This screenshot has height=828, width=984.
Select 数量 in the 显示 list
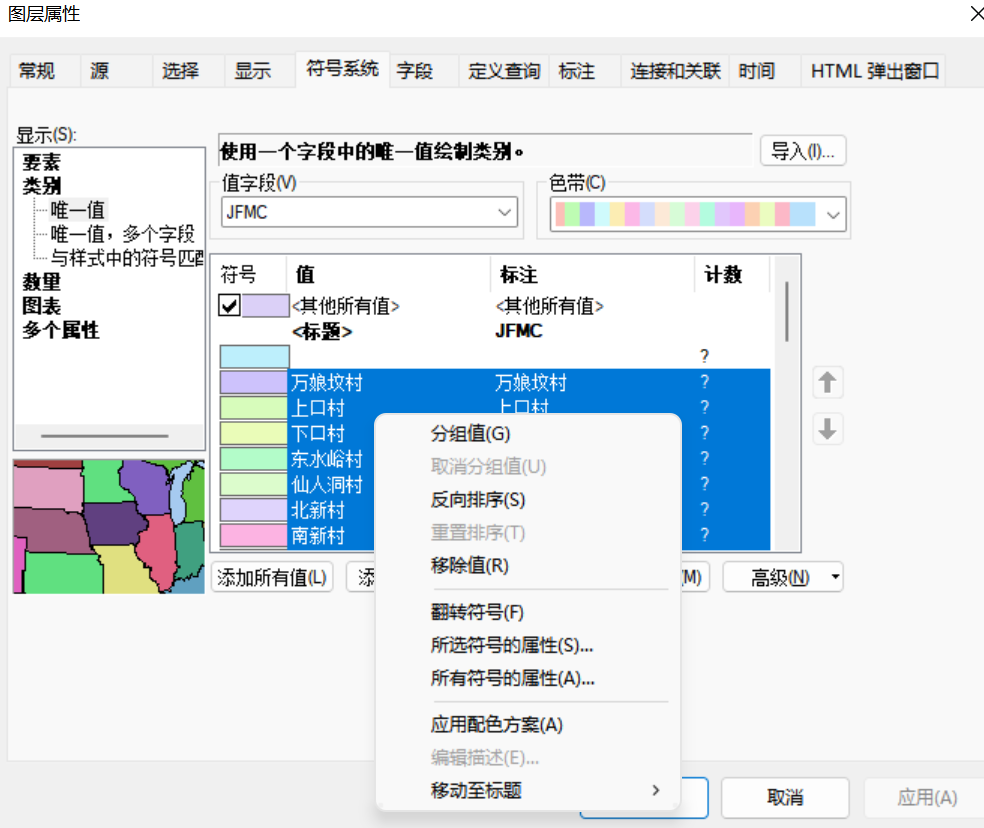(41, 282)
